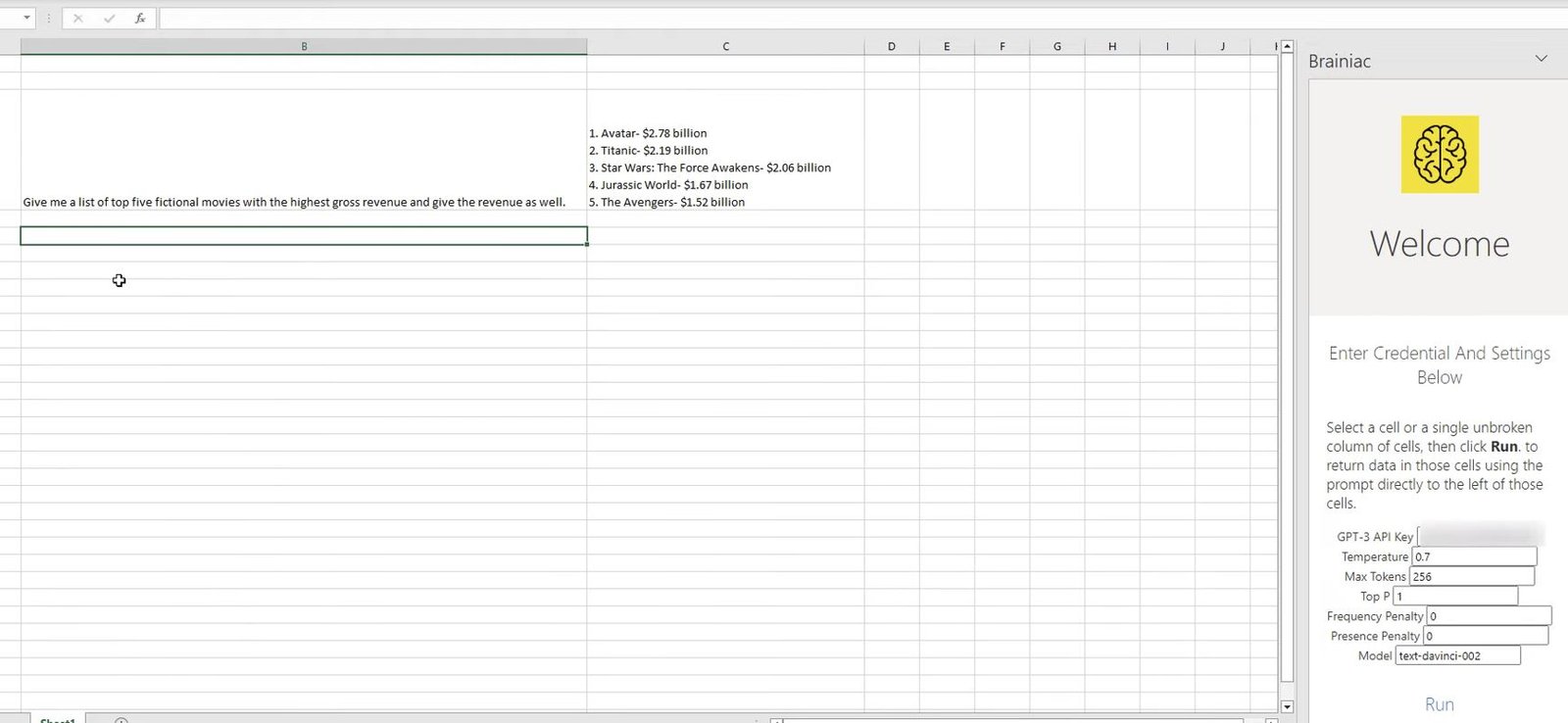The height and width of the screenshot is (723, 1568).
Task: Click inside the formula bar input
Action: (x=862, y=19)
